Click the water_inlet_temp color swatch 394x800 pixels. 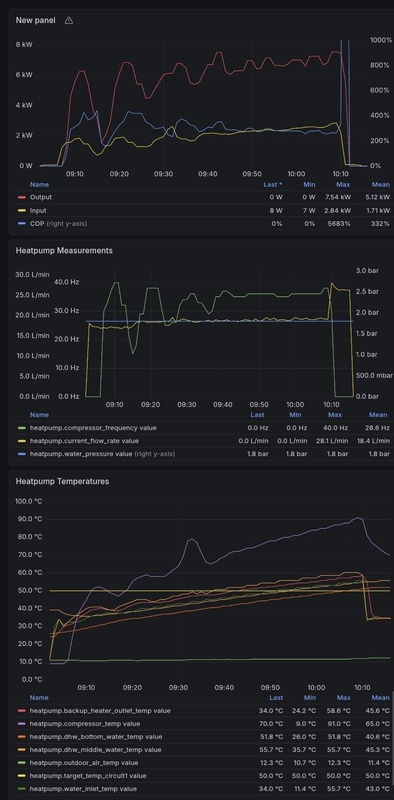pyautogui.click(x=21, y=789)
